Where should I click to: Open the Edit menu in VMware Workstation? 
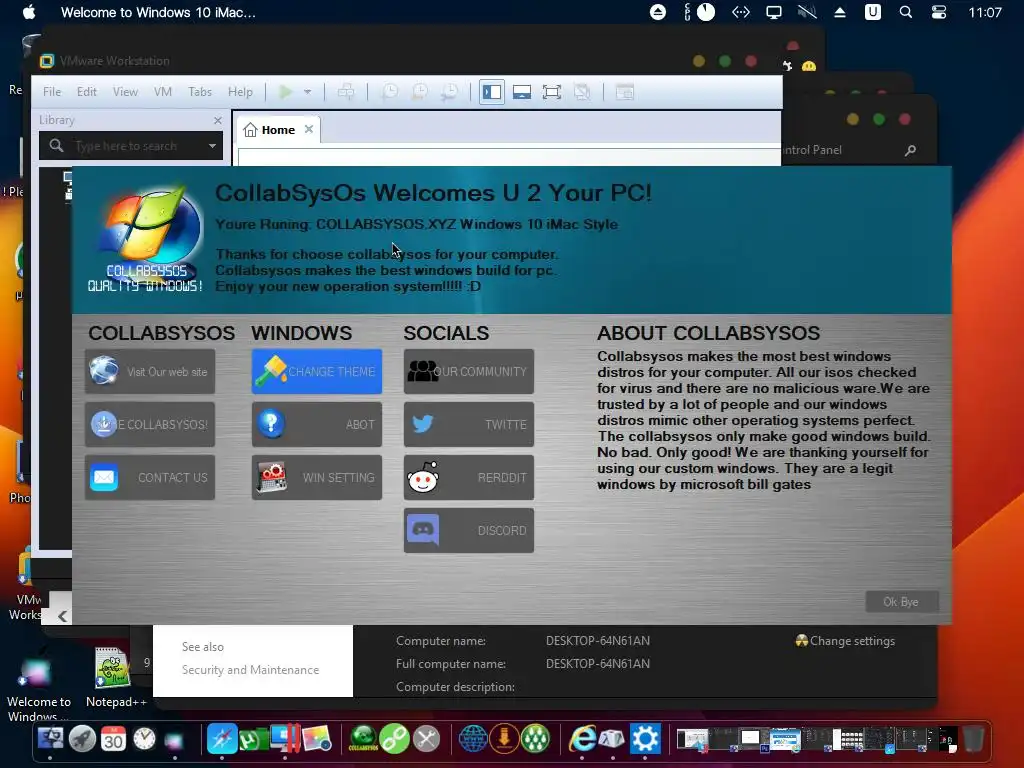click(86, 92)
